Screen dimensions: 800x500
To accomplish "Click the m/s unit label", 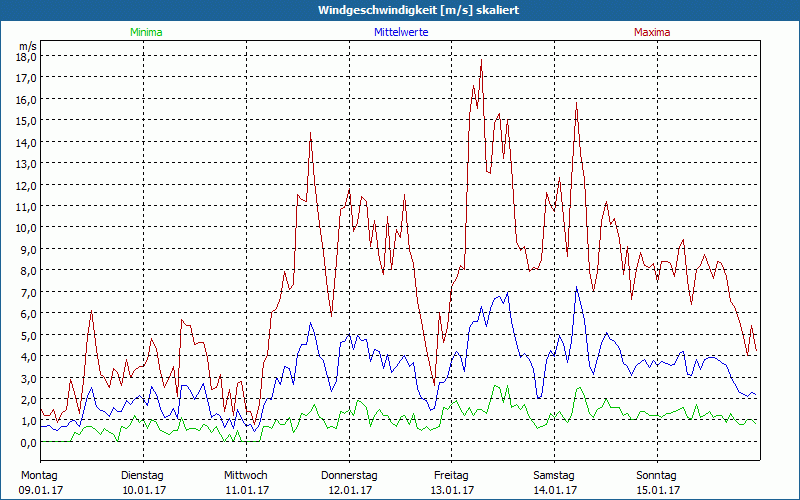I will (x=28, y=46).
